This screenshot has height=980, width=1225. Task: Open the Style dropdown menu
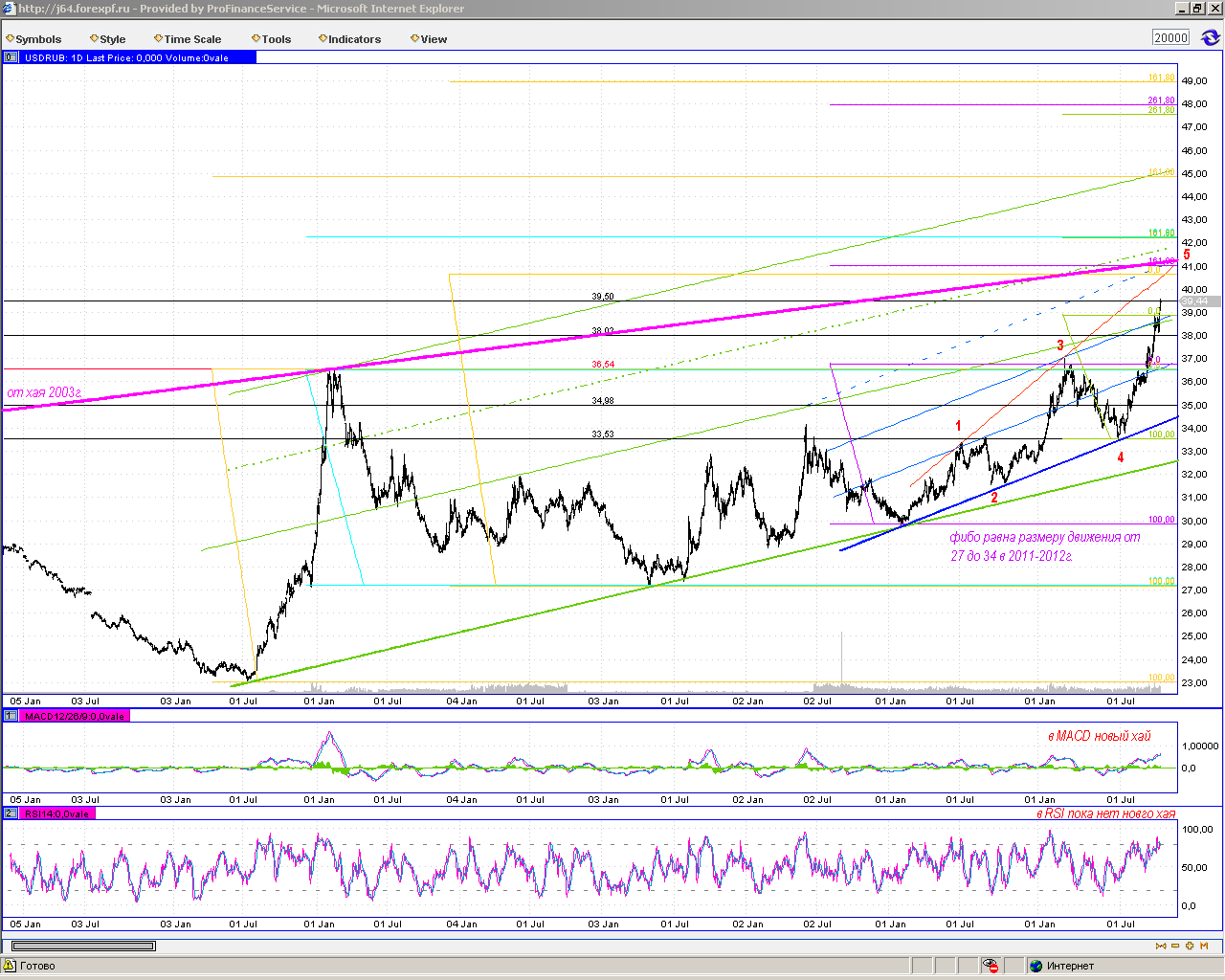click(x=107, y=39)
